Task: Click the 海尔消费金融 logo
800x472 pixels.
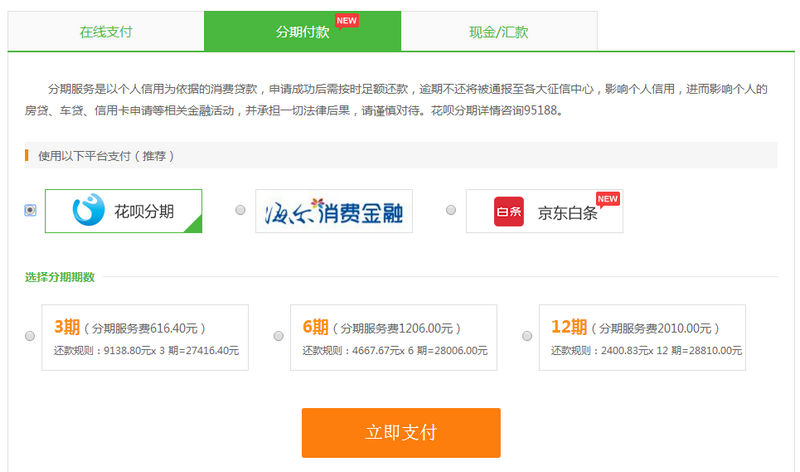Action: 334,211
